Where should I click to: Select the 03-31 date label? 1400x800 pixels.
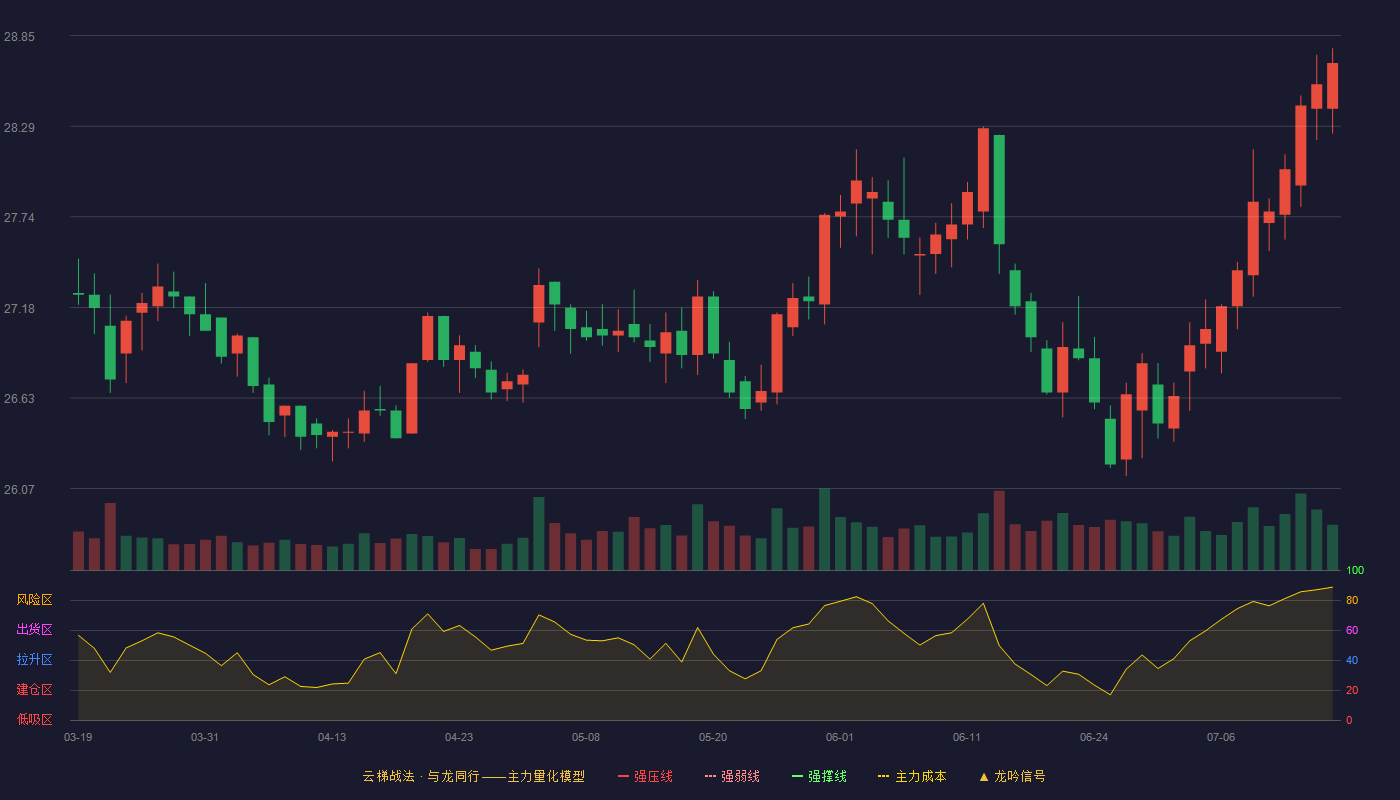coord(205,737)
